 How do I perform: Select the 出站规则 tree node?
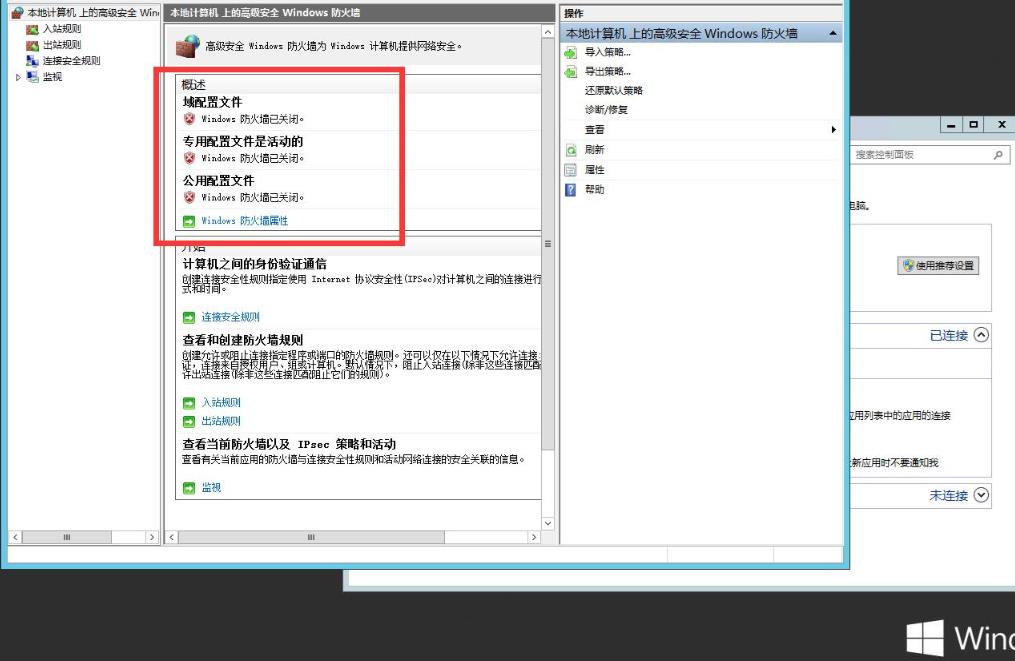(x=61, y=45)
